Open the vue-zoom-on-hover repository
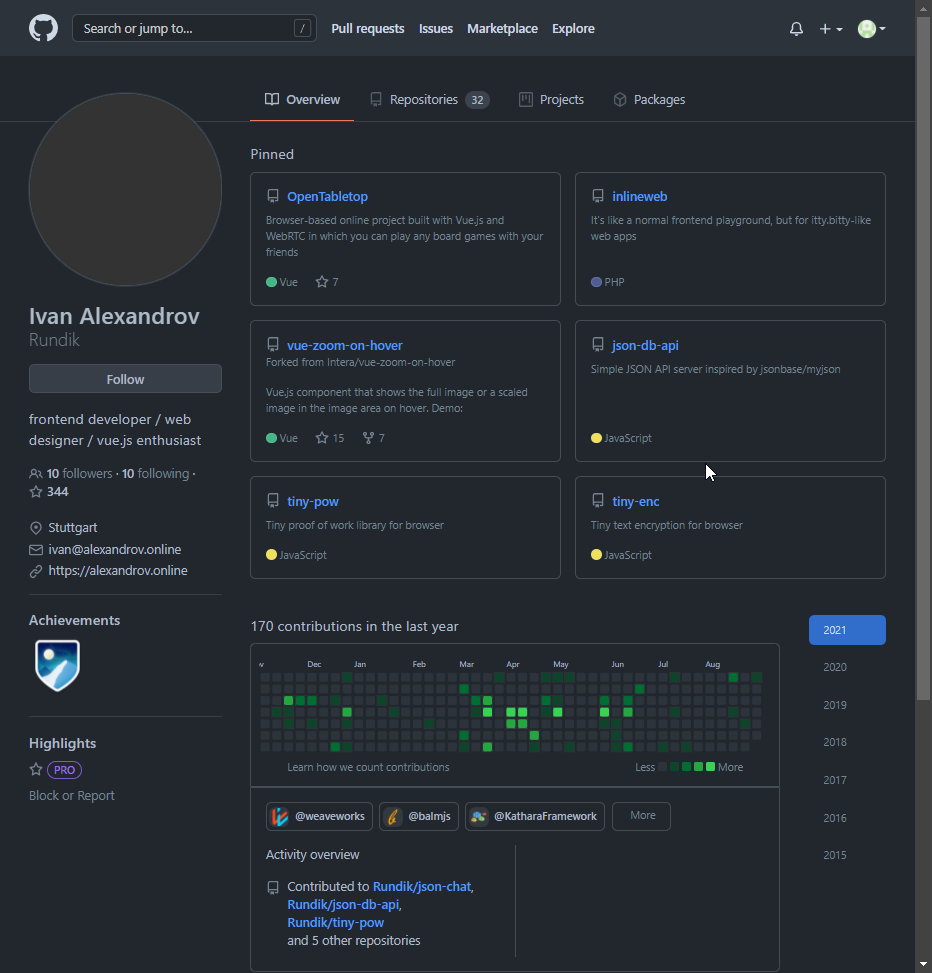The image size is (932, 973). [x=345, y=346]
